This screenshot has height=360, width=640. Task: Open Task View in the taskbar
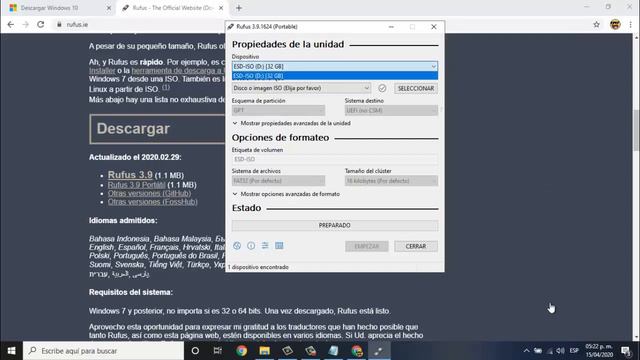(218, 351)
